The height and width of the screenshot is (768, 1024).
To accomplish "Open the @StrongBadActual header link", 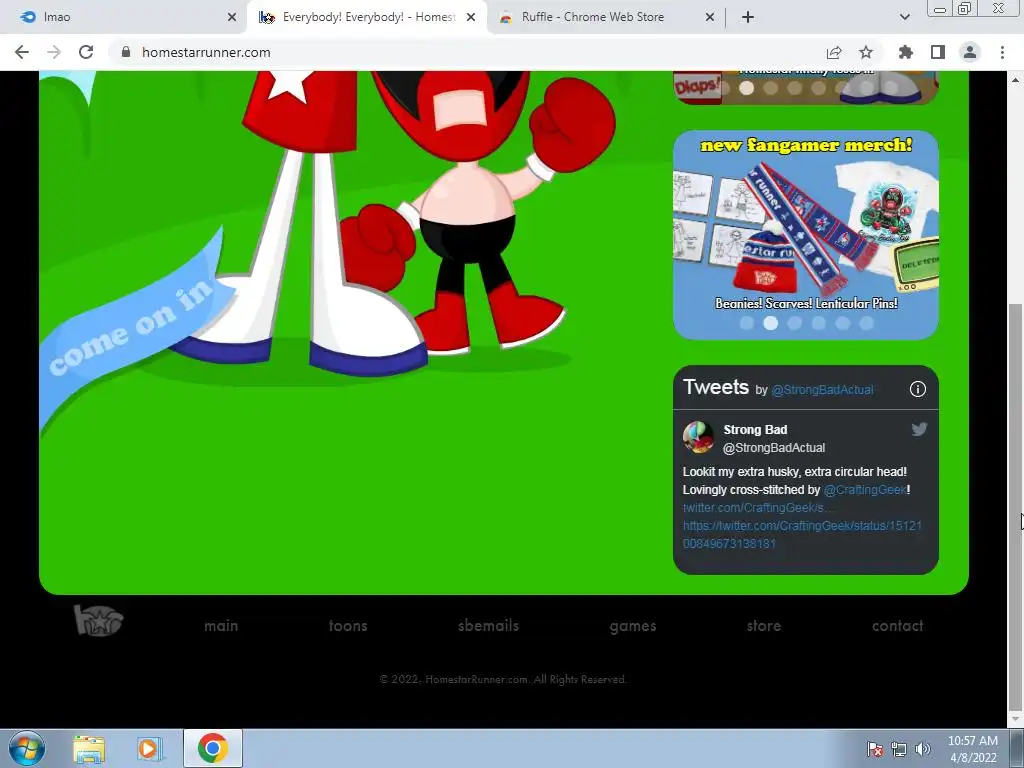I will 822,390.
